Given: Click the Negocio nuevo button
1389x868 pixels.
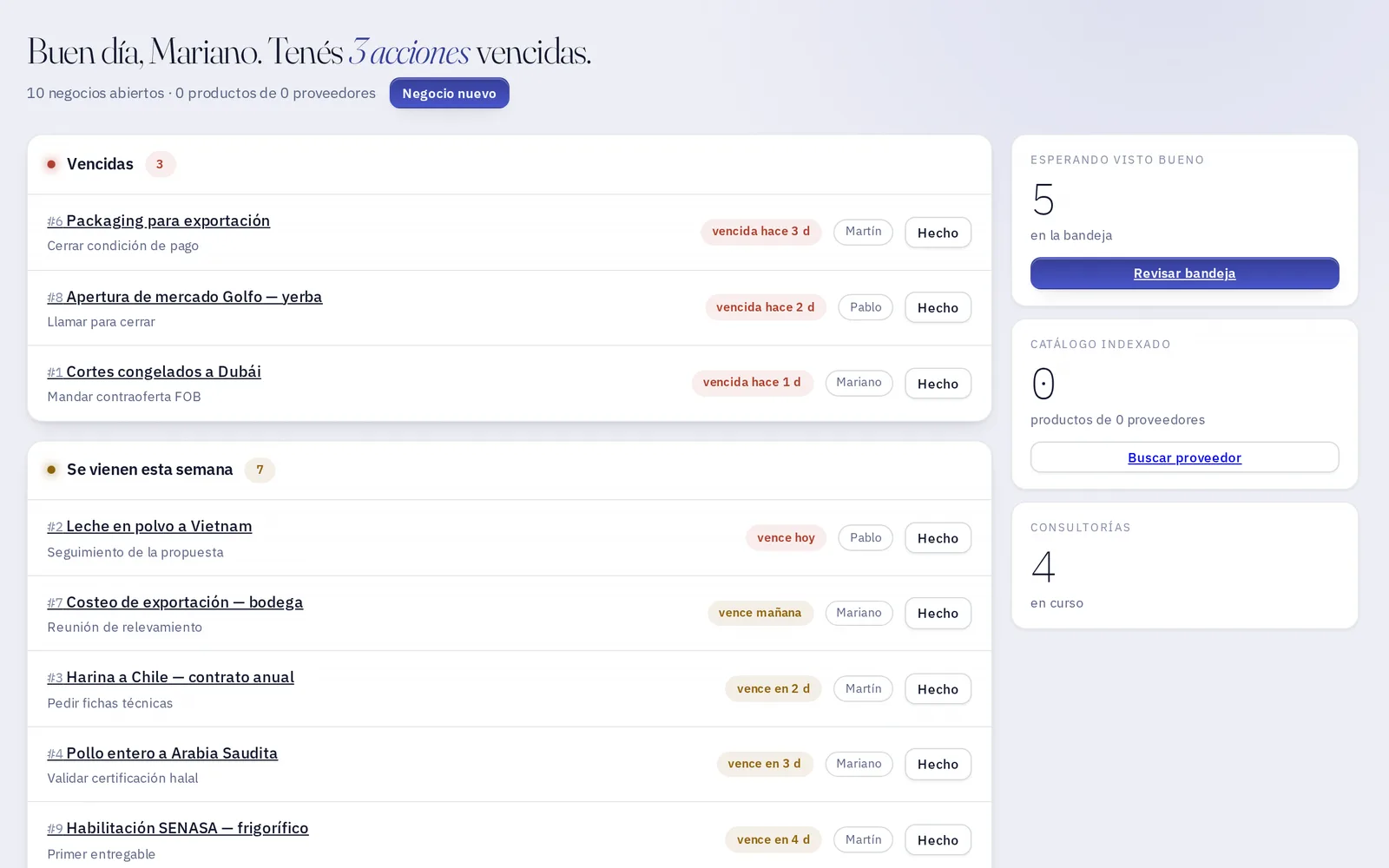Looking at the screenshot, I should pyautogui.click(x=449, y=93).
